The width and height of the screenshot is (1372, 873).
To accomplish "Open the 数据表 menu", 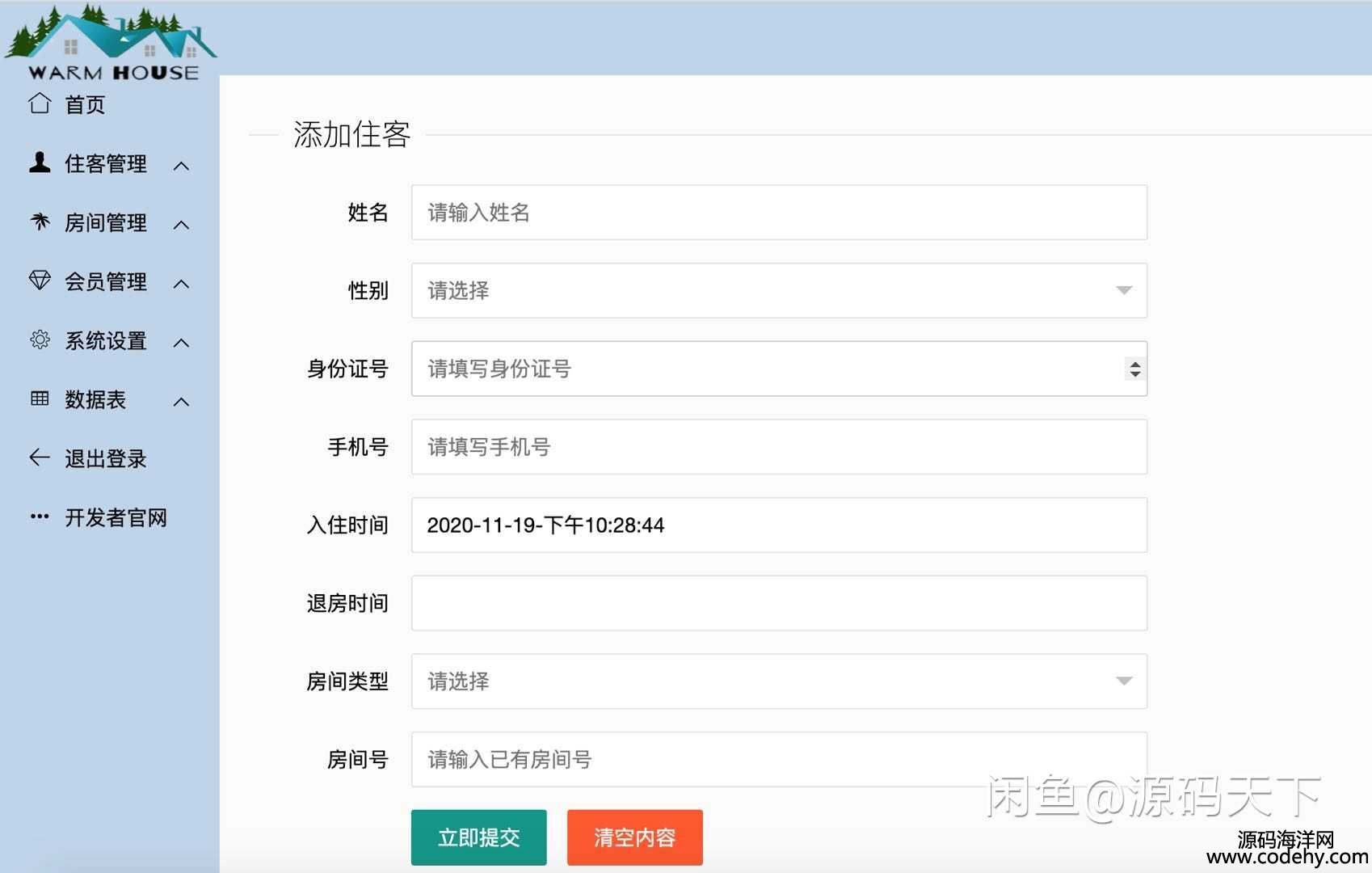I will point(95,399).
